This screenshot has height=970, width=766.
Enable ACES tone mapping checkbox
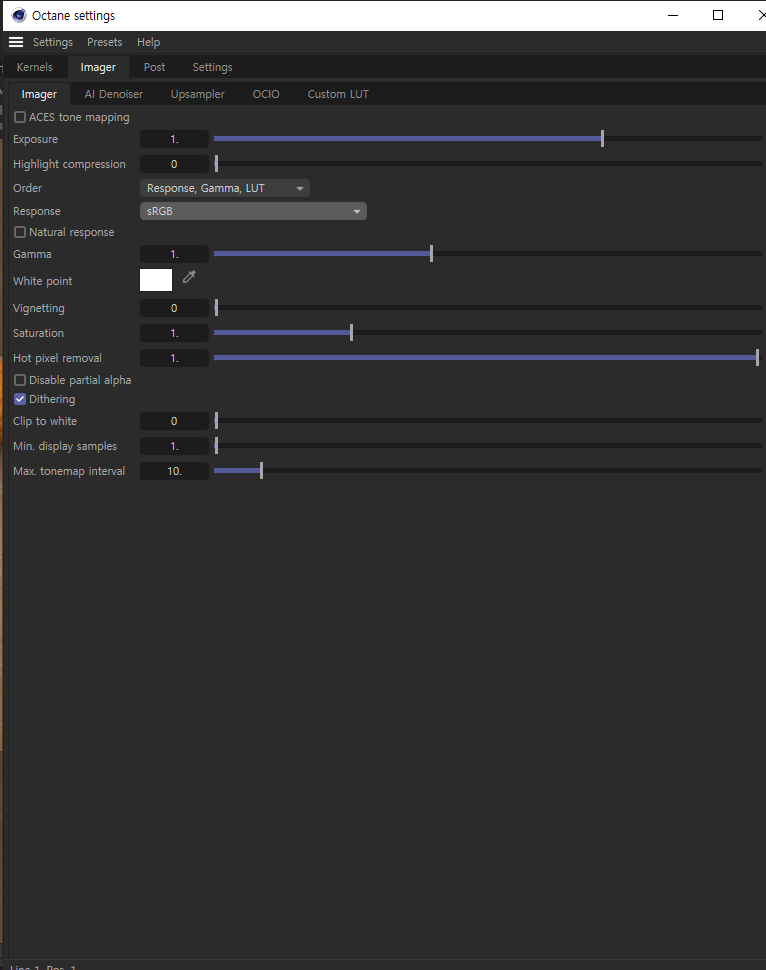(x=21, y=118)
